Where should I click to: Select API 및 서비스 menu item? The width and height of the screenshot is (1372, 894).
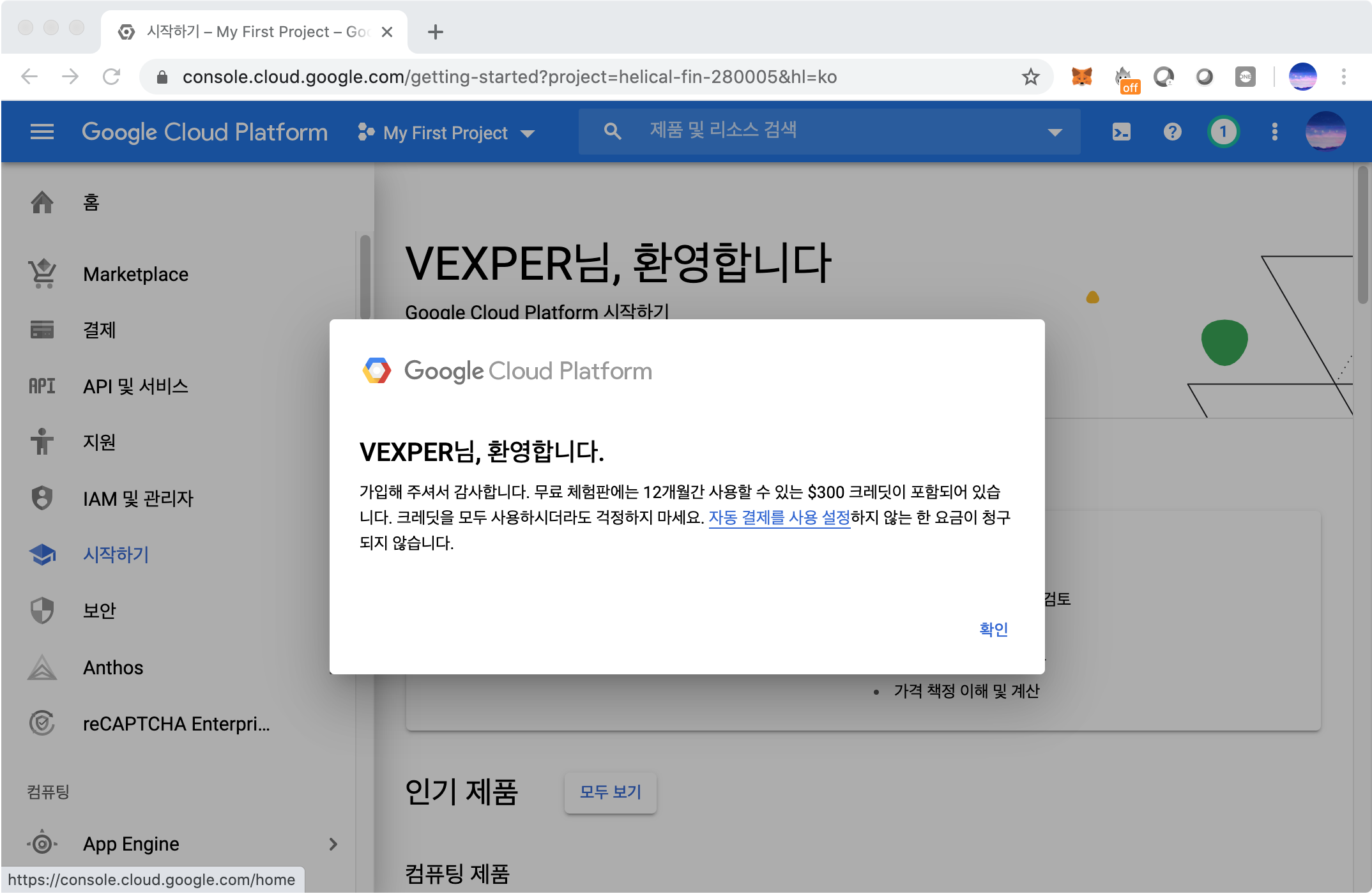tap(135, 386)
